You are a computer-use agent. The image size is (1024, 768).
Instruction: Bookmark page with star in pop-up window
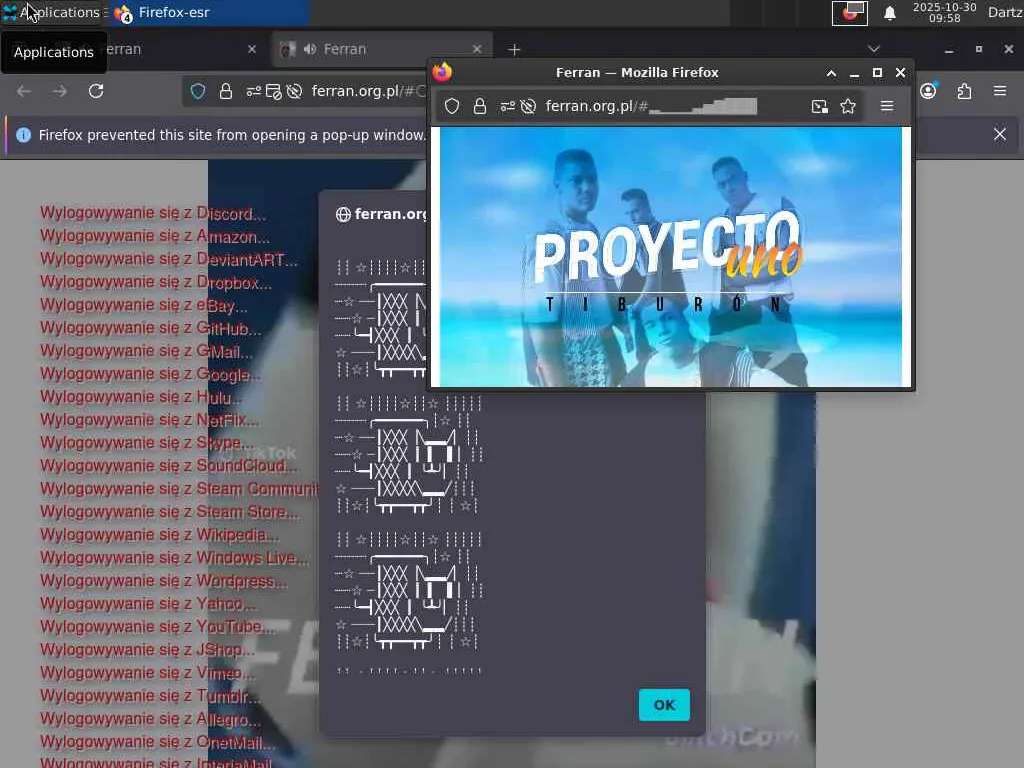click(848, 106)
